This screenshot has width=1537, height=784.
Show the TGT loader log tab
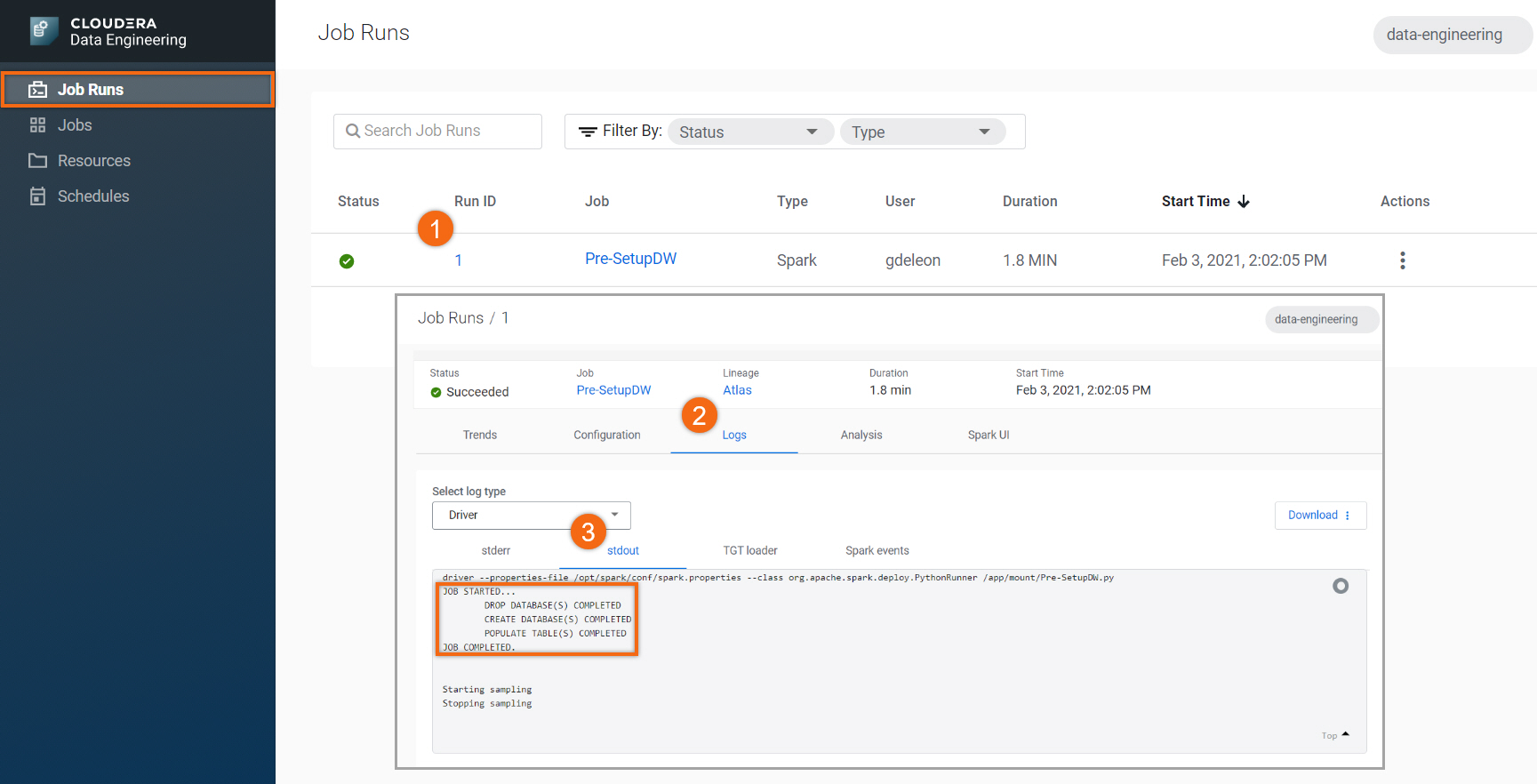pyautogui.click(x=750, y=550)
